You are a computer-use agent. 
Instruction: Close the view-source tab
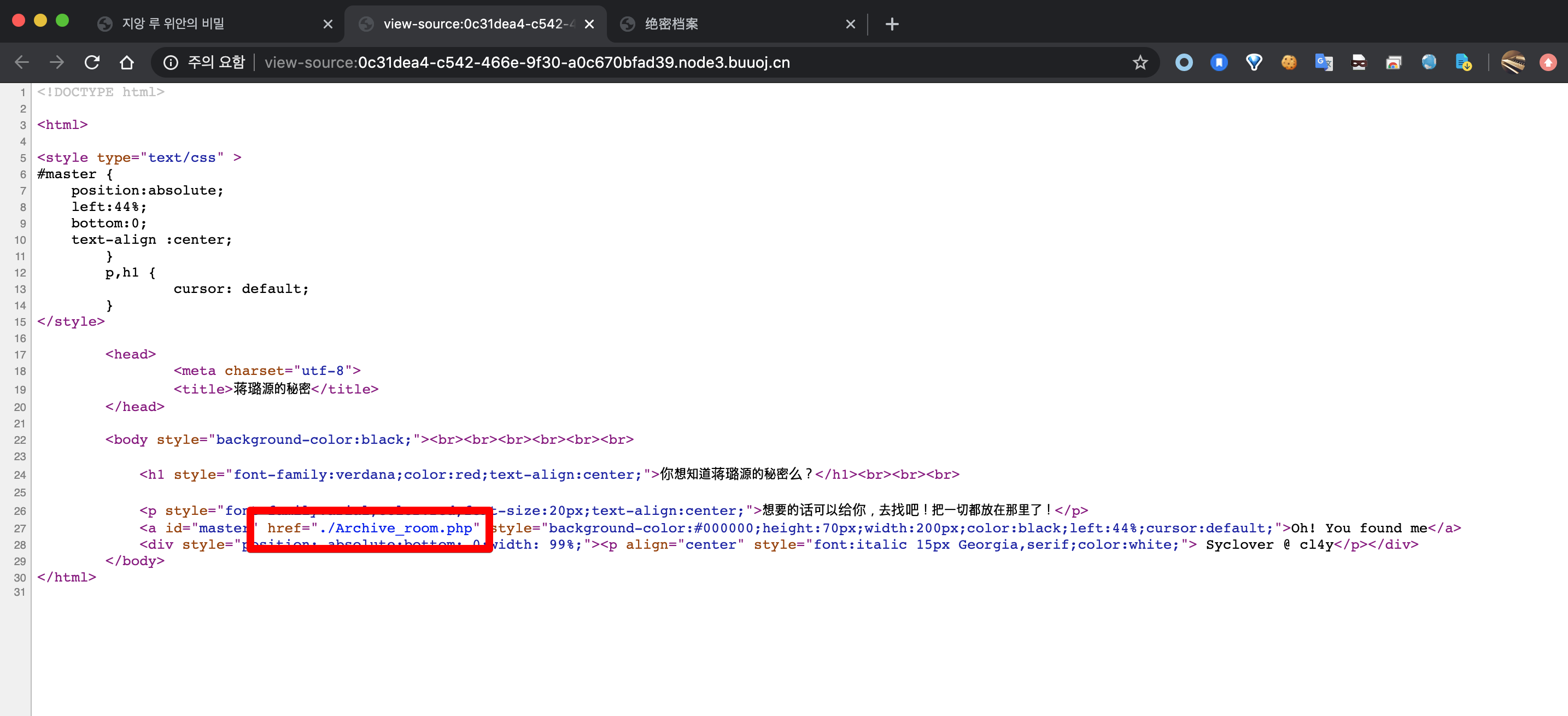589,24
